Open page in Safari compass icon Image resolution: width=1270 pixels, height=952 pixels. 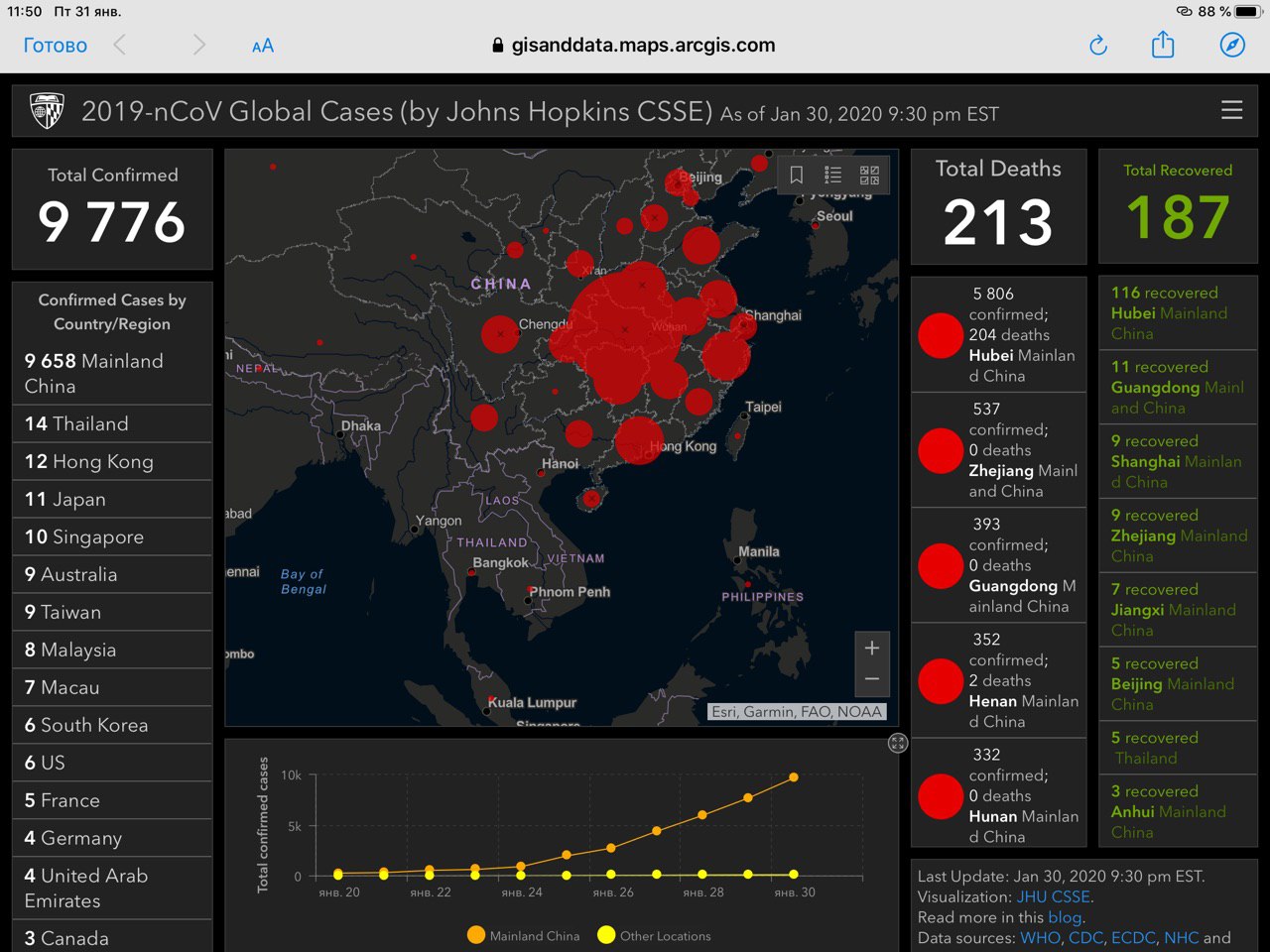[x=1232, y=45]
